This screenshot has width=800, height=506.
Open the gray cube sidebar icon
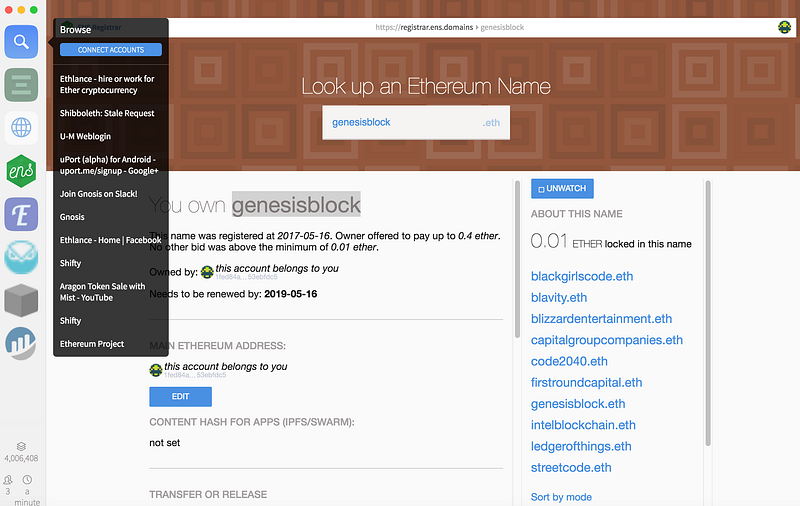click(x=21, y=300)
